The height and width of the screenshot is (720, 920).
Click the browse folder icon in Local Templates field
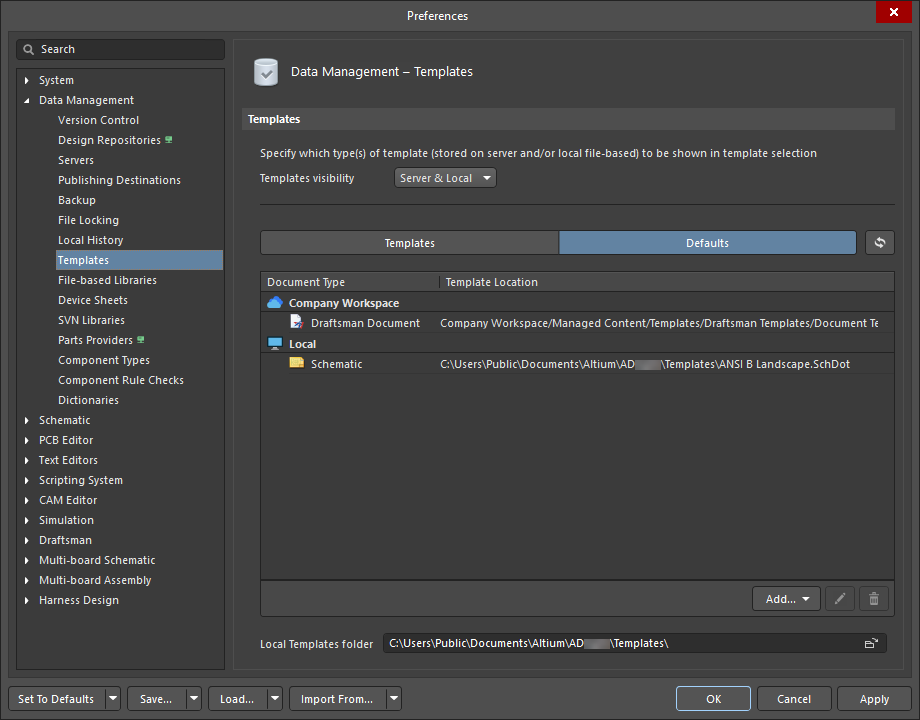click(871, 644)
